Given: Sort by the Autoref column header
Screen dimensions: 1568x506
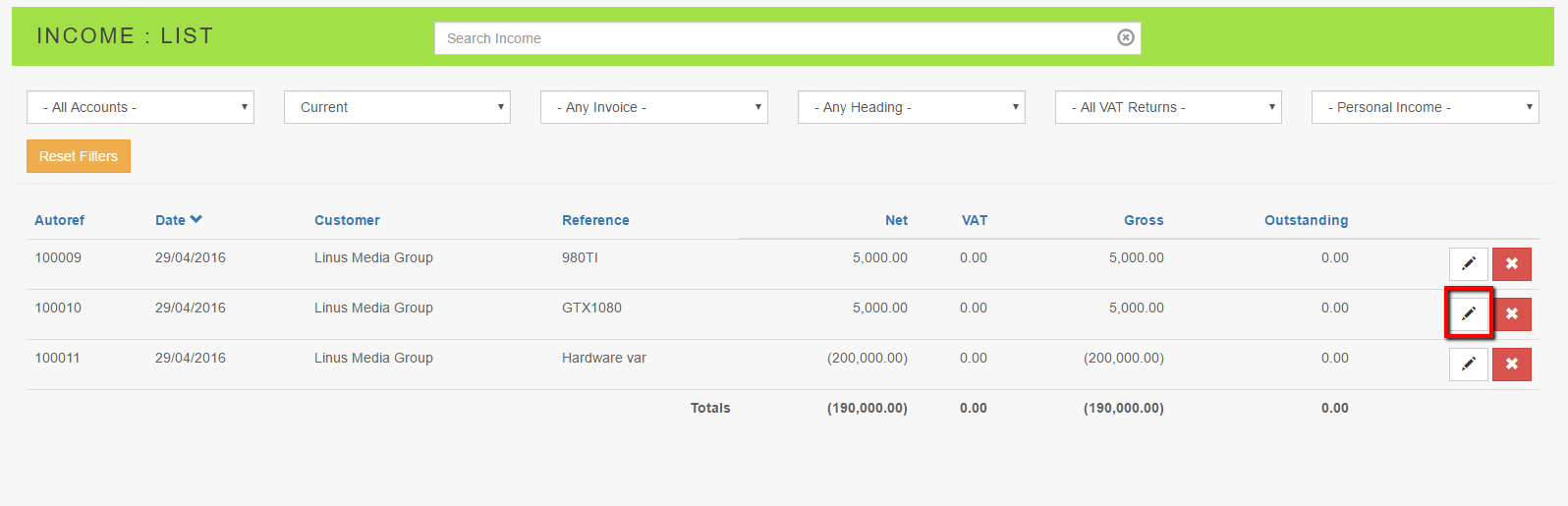Looking at the screenshot, I should 59,220.
